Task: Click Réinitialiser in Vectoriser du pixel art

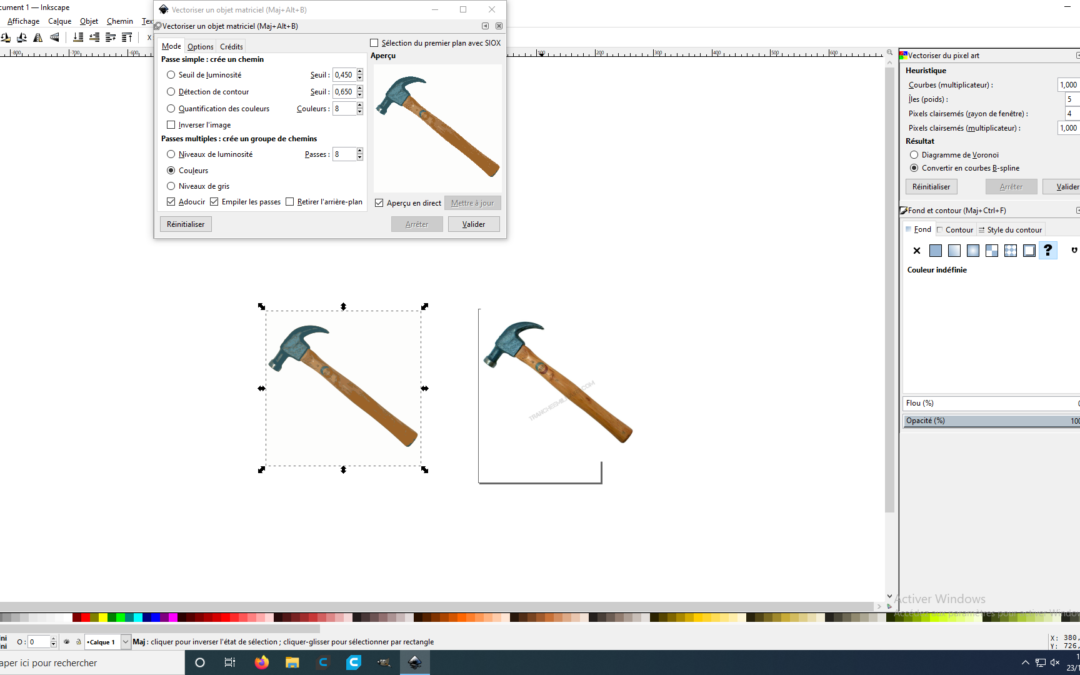Action: pos(931,187)
